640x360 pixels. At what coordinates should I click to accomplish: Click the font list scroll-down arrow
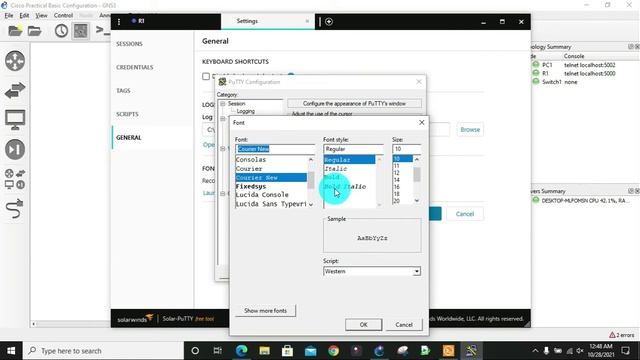click(x=311, y=204)
